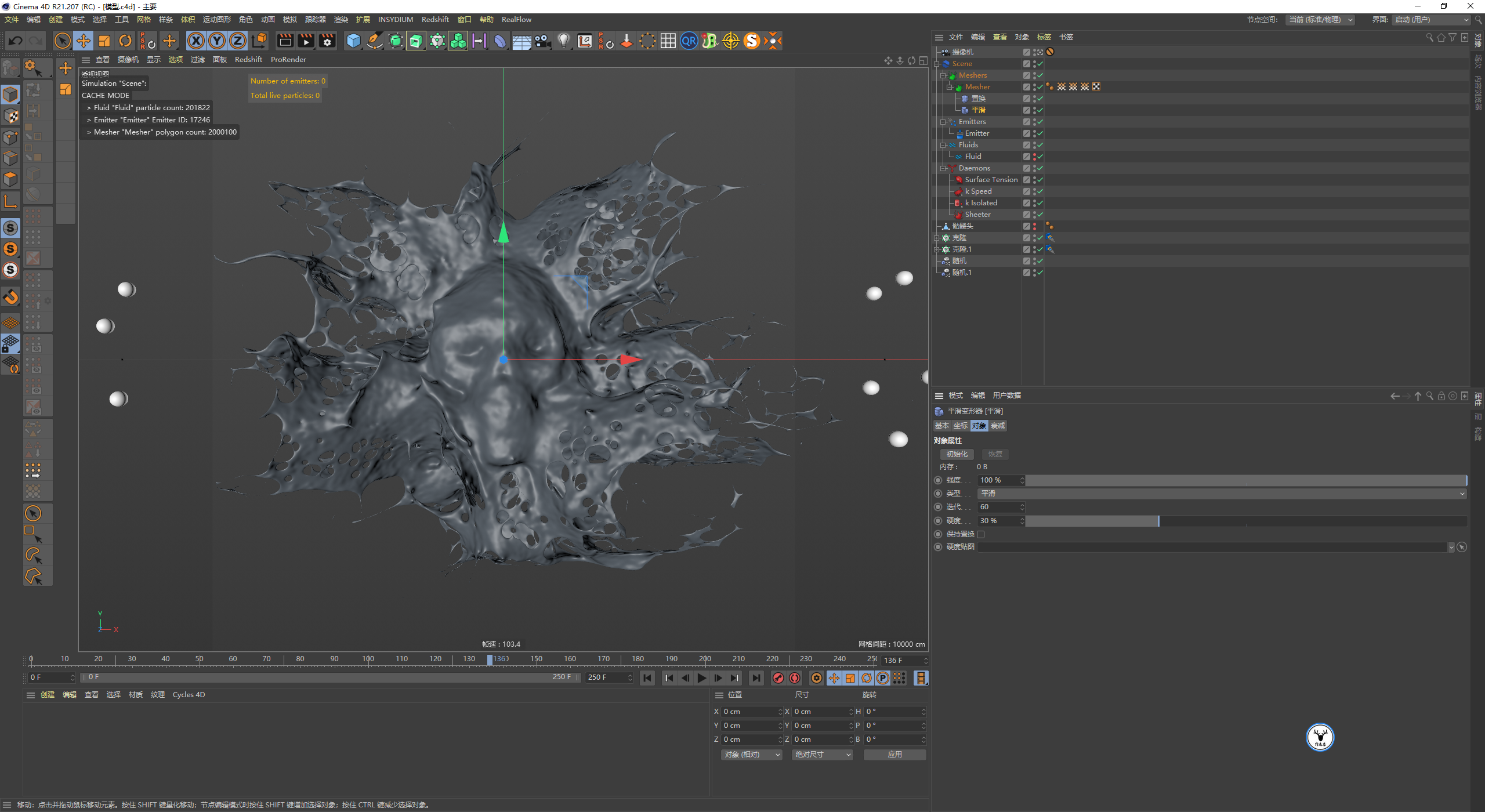Toggle the Z axis lock
This screenshot has height=812, width=1485.
click(x=238, y=41)
